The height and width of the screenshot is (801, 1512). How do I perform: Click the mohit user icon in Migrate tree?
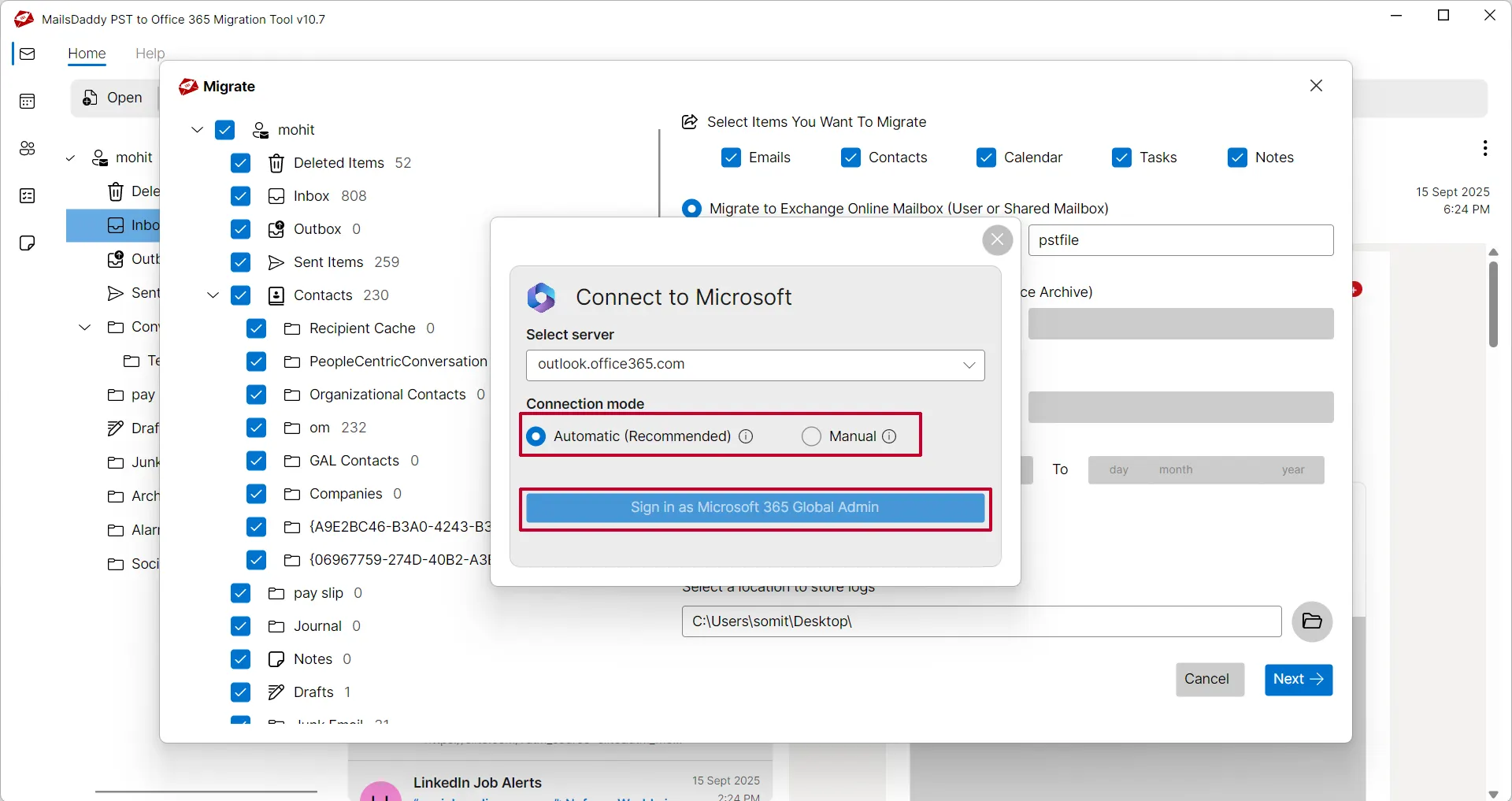260,130
